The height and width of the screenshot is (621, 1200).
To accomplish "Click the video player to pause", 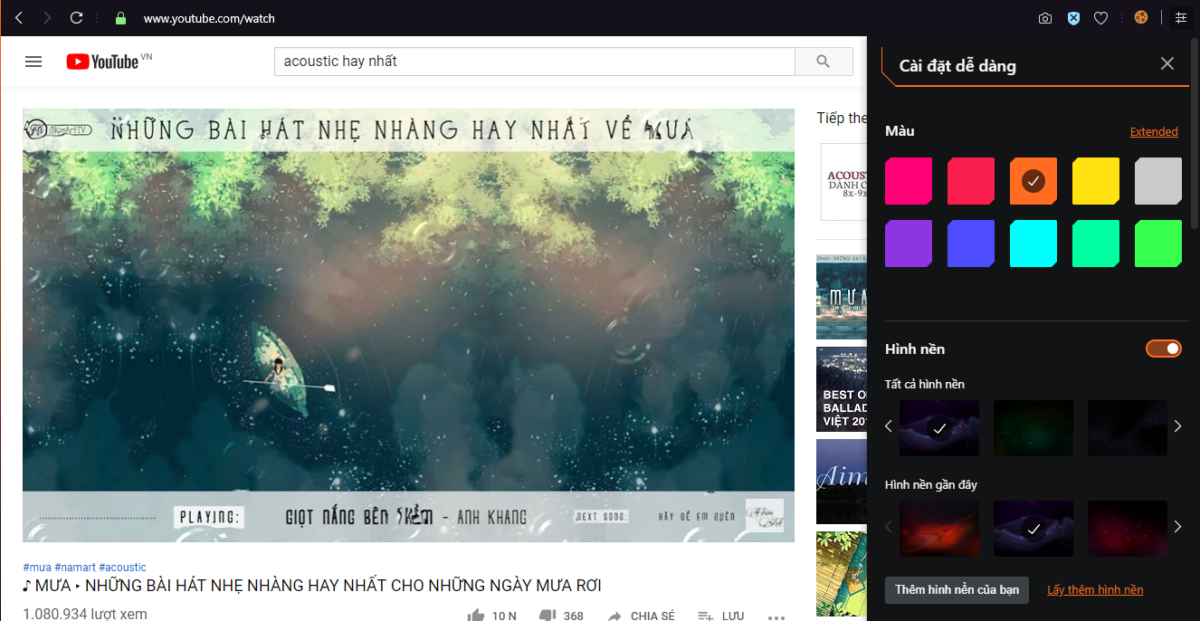I will (409, 325).
